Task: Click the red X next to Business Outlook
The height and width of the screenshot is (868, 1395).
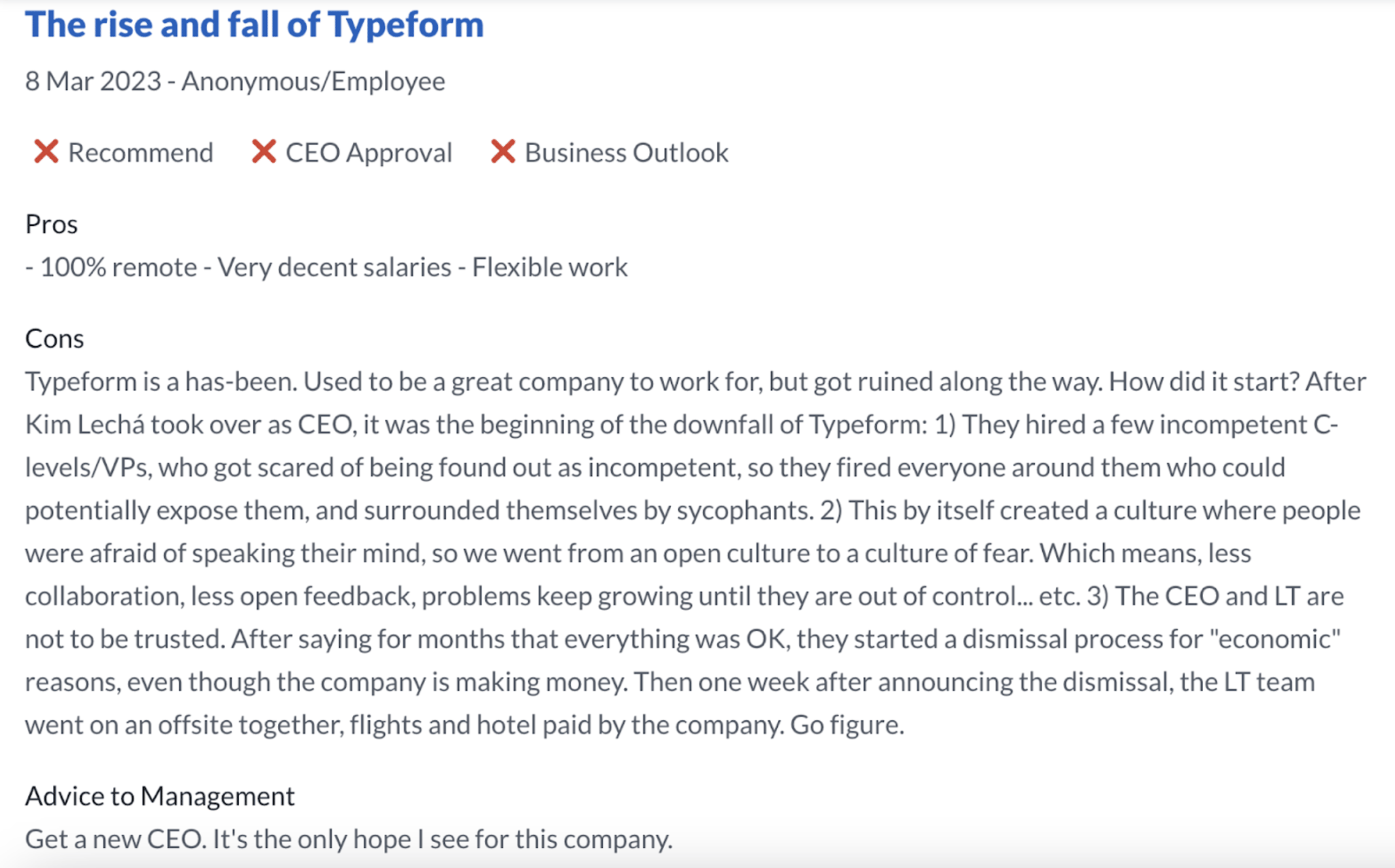Action: tap(503, 152)
